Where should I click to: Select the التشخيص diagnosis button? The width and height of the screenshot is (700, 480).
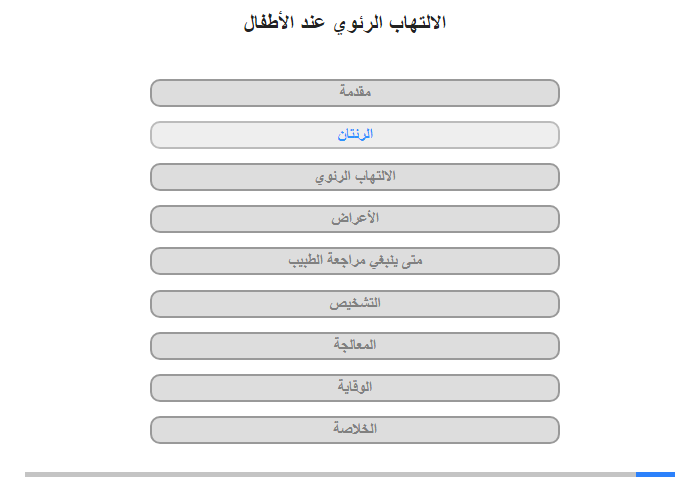click(355, 304)
